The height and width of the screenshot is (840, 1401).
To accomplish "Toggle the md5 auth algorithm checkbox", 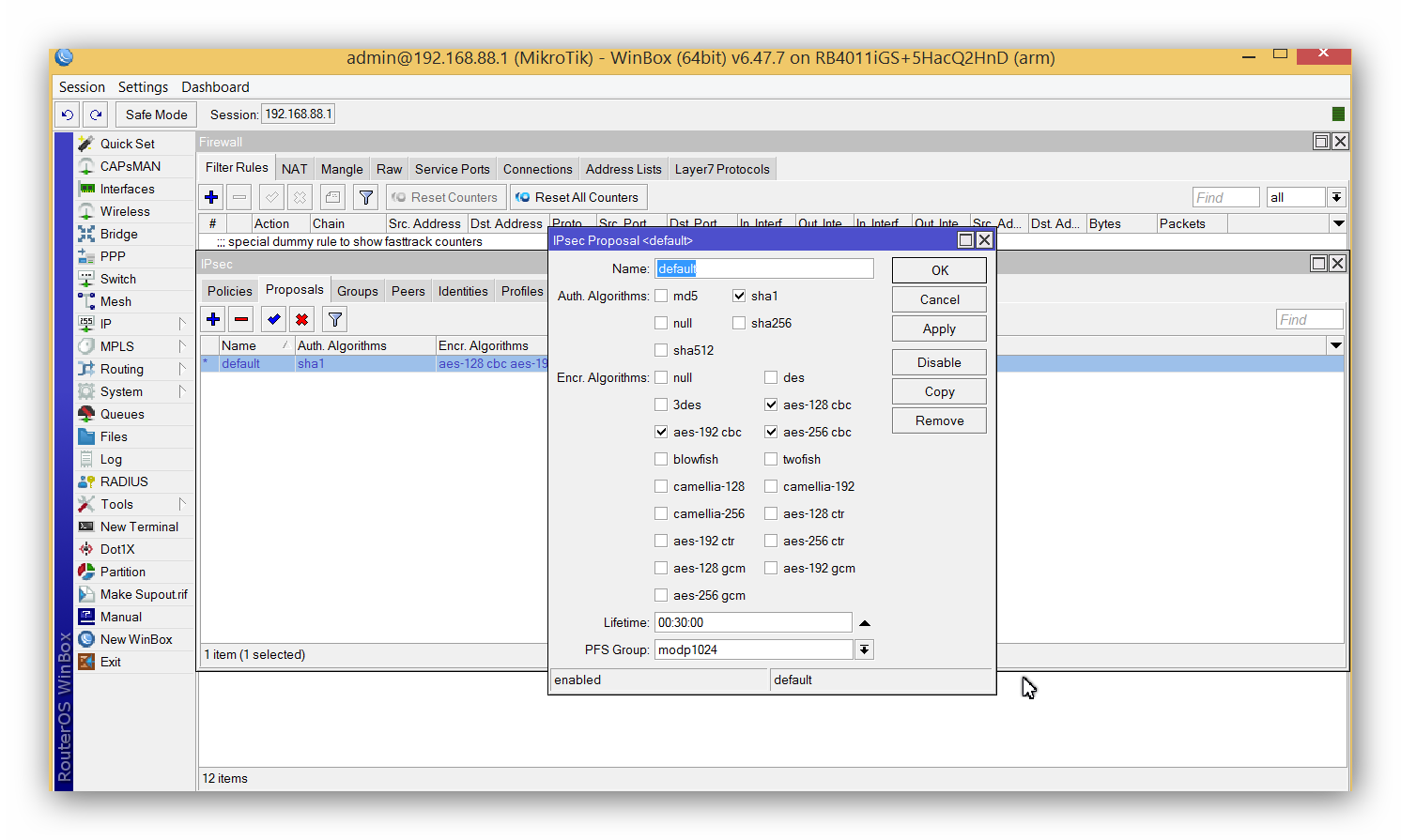I will (661, 296).
